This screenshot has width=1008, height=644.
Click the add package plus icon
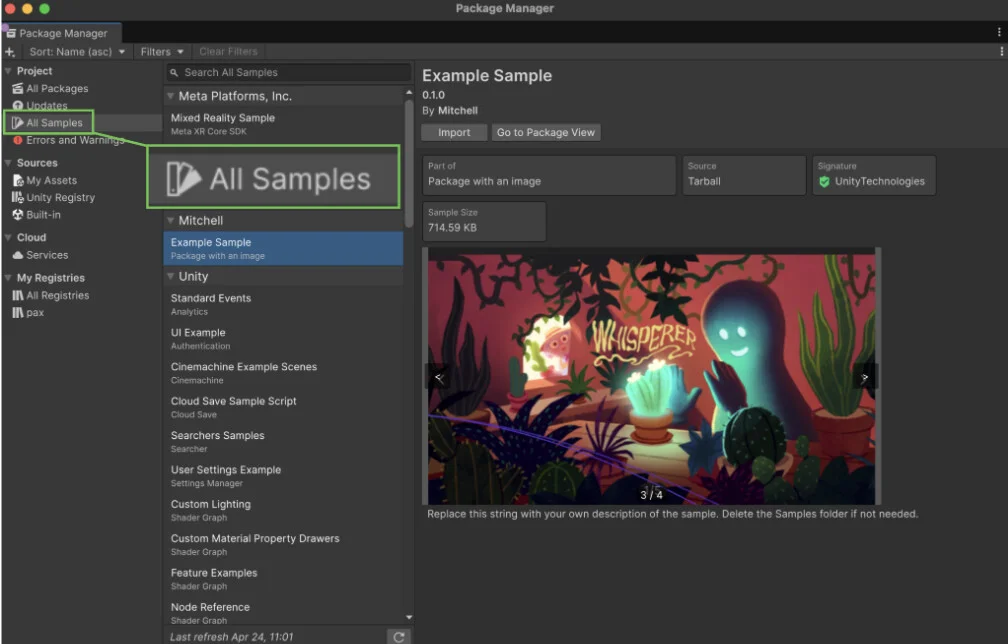pyautogui.click(x=10, y=51)
